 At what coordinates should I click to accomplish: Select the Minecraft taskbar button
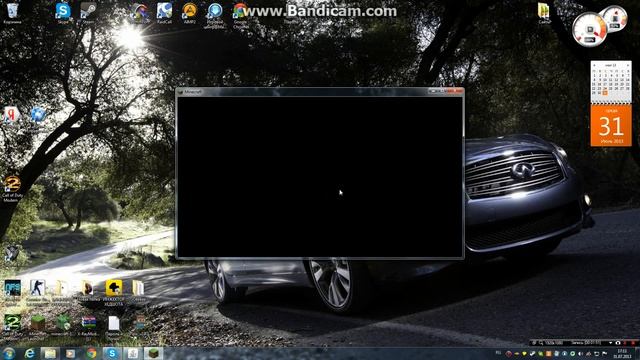[x=153, y=353]
